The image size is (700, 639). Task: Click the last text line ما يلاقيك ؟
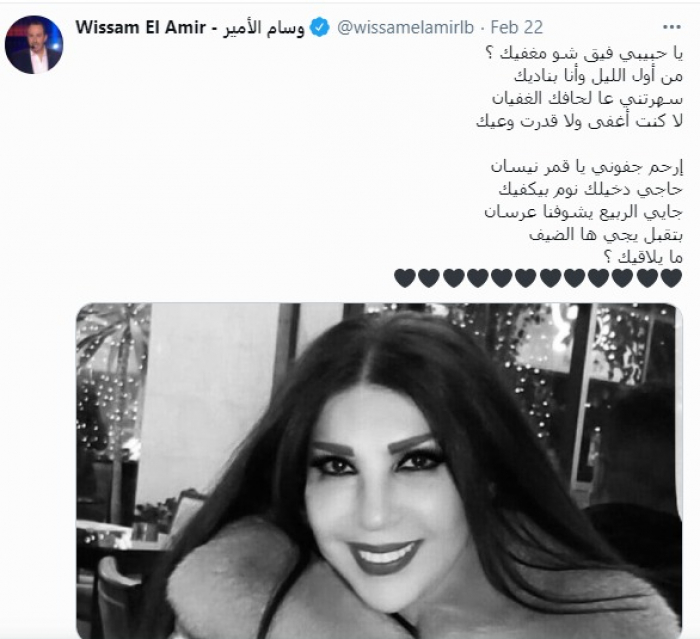[643, 258]
